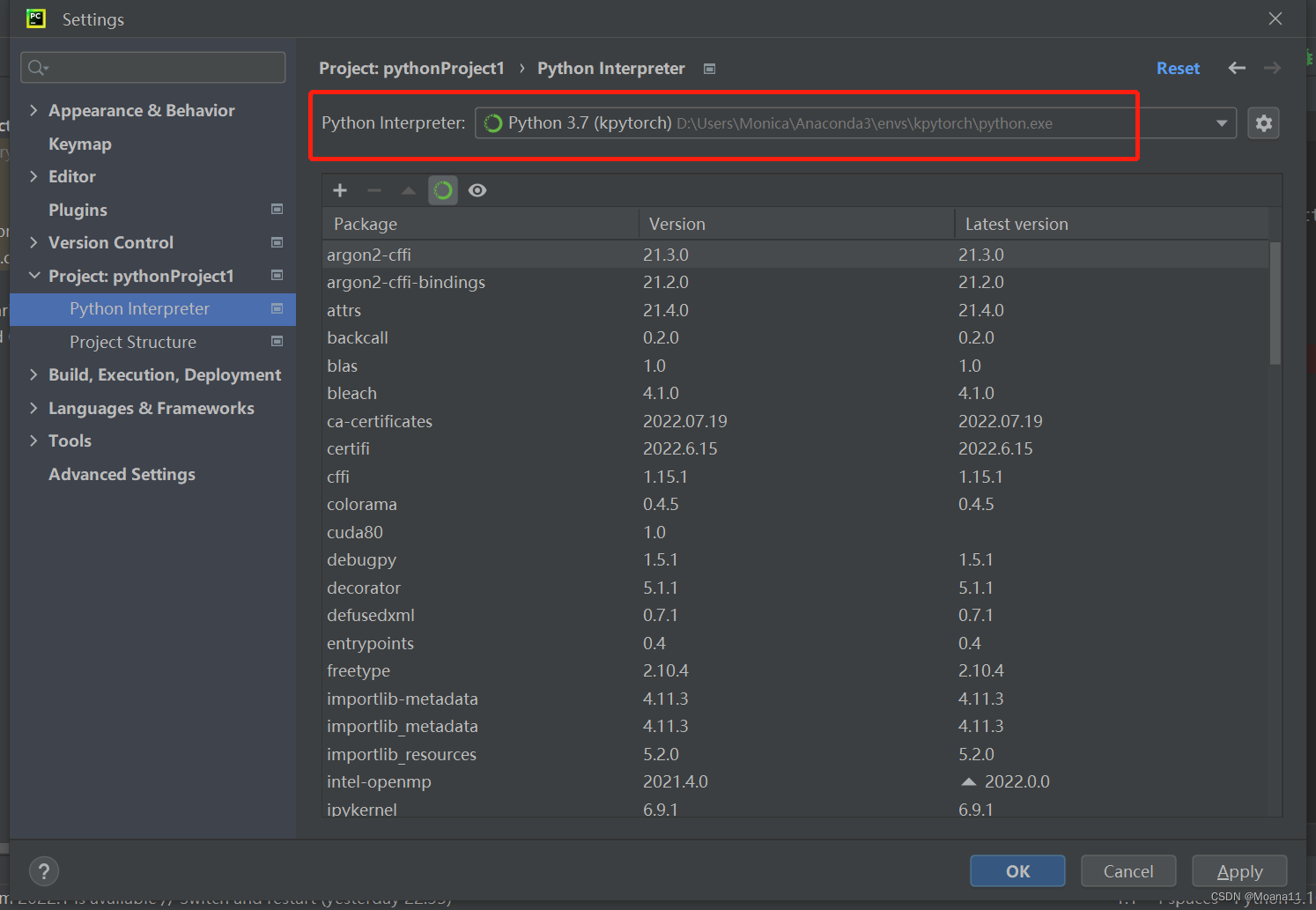Select the decorator package row
Viewport: 1316px width, 910px height.
coord(796,588)
